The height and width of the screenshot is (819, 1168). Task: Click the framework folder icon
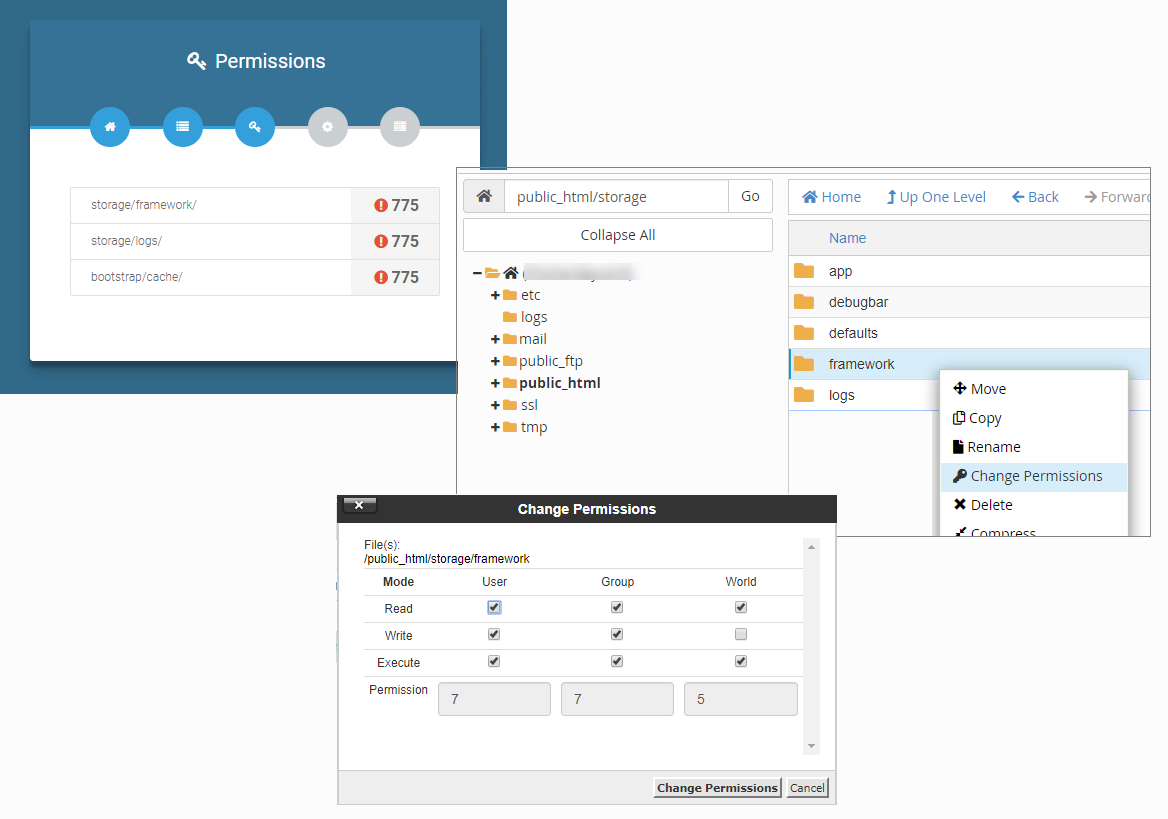tap(804, 364)
